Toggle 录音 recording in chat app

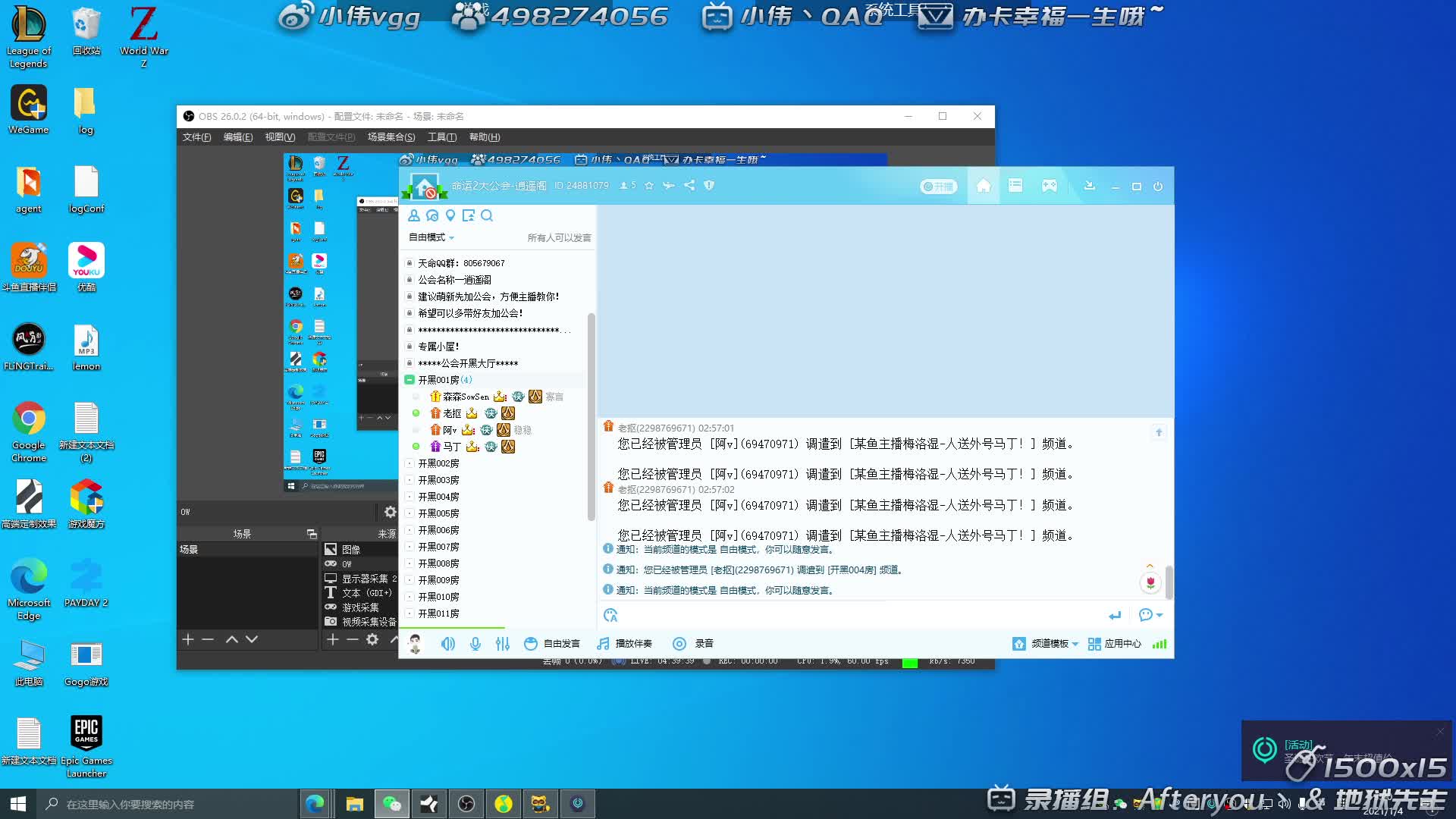(x=693, y=644)
